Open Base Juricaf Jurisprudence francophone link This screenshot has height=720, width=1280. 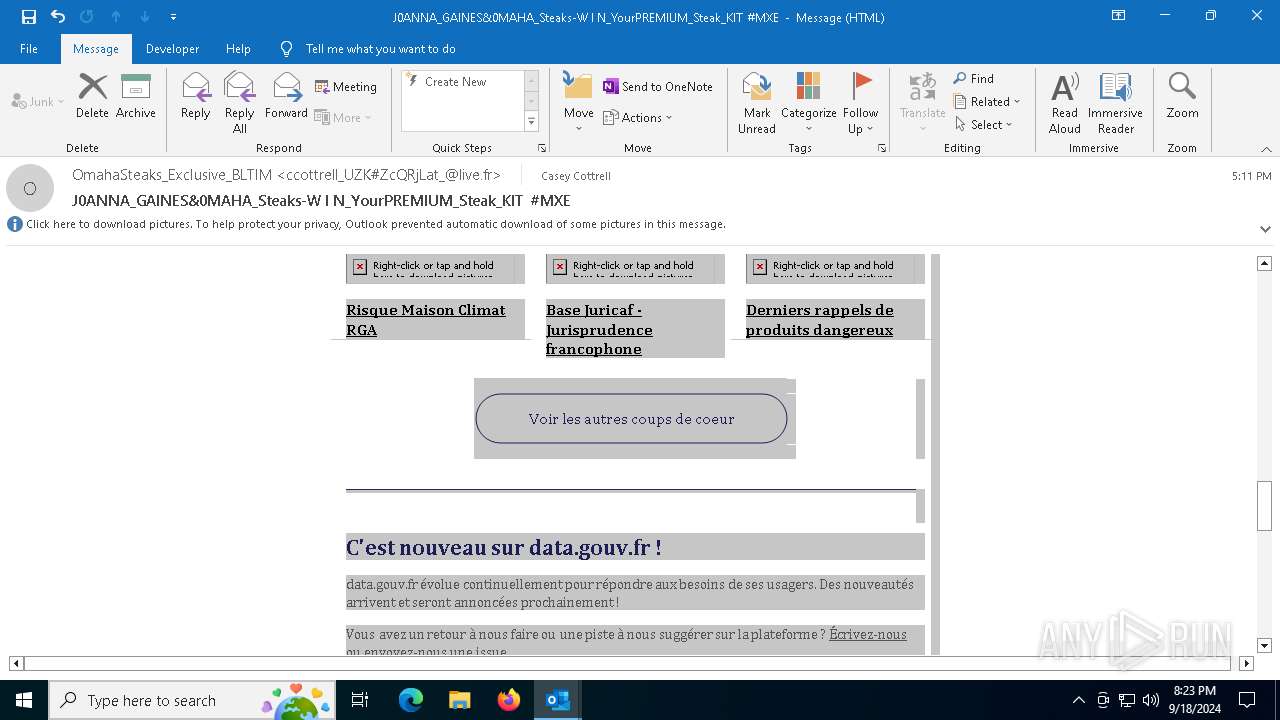[599, 329]
